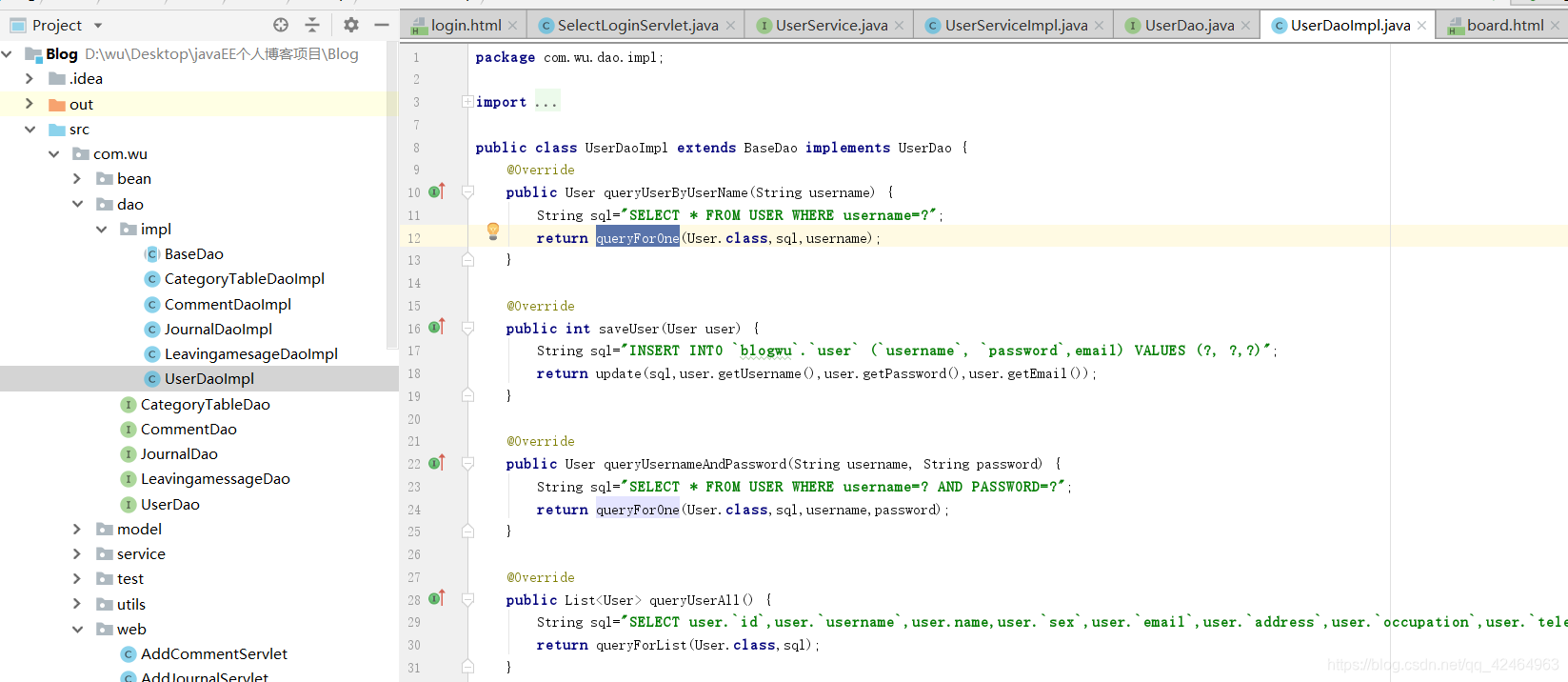Expand the model package
The image size is (1568, 682).
(77, 530)
